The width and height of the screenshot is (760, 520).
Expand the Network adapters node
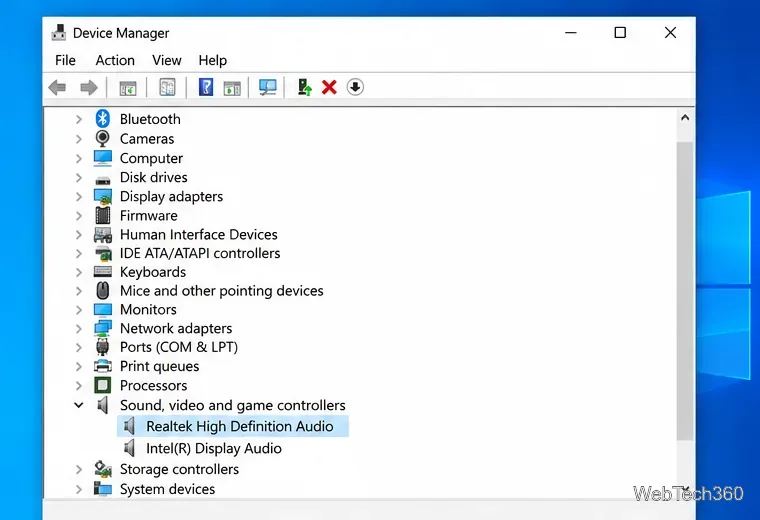tap(79, 328)
